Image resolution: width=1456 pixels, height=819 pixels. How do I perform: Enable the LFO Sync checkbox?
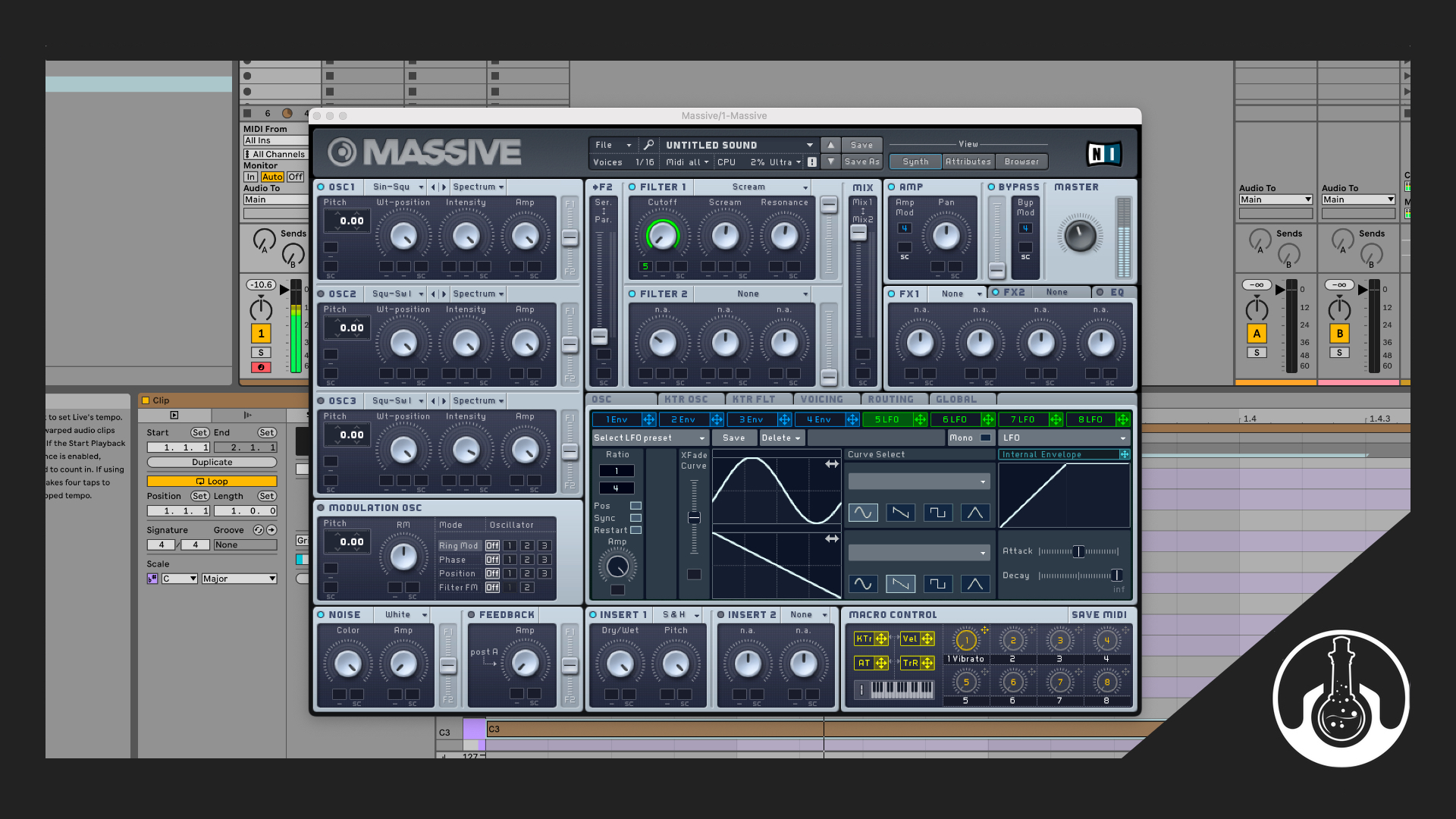(636, 518)
